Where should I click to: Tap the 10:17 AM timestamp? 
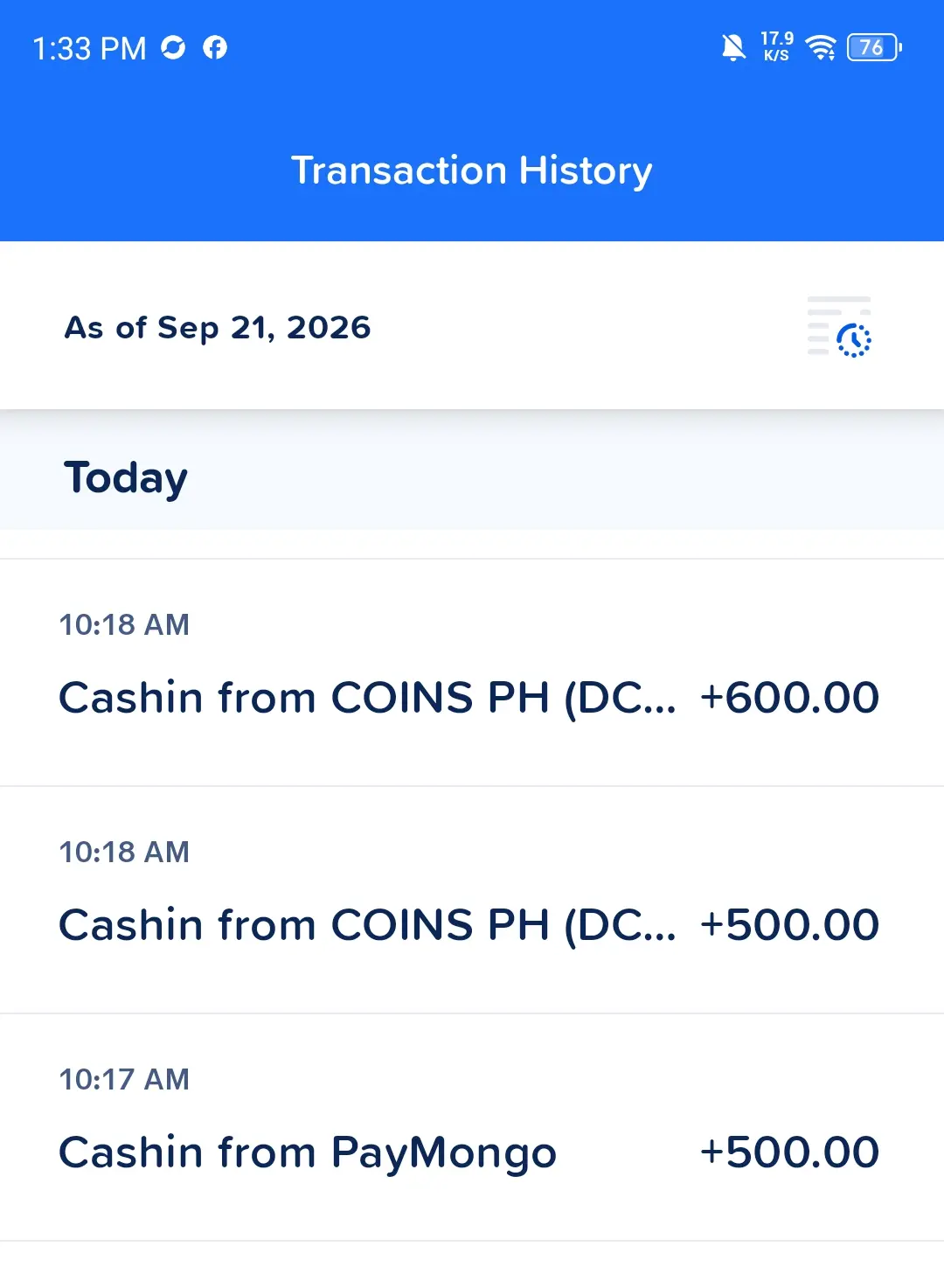point(124,1079)
